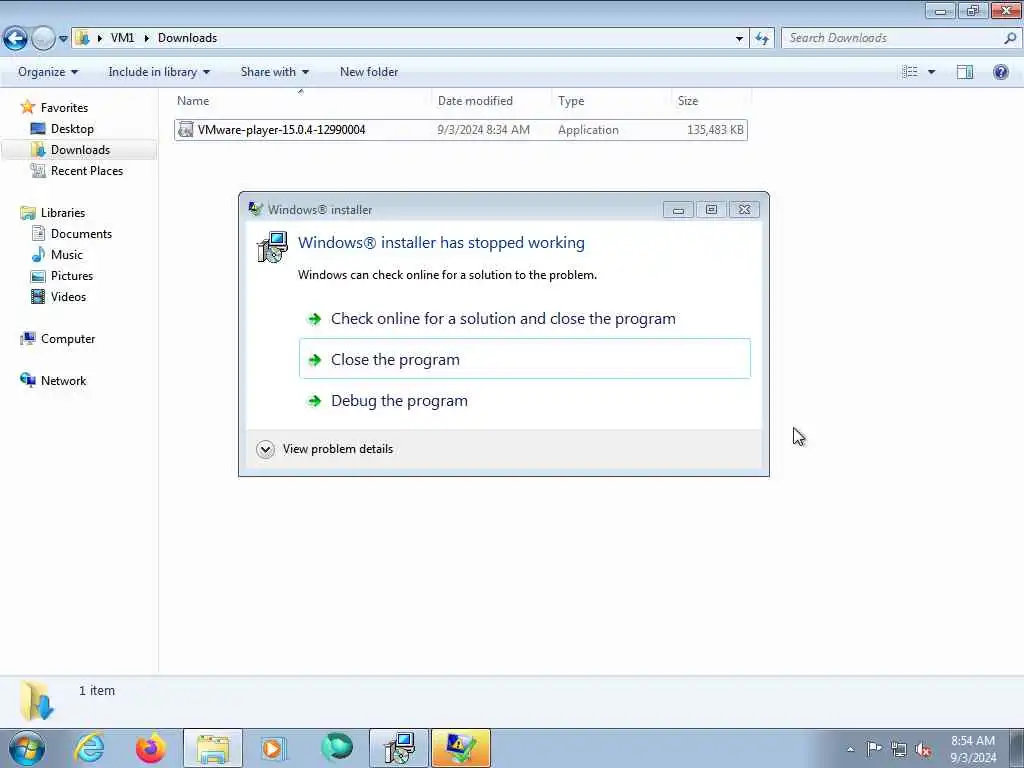
Task: Open the Include in library menu
Action: click(x=159, y=72)
